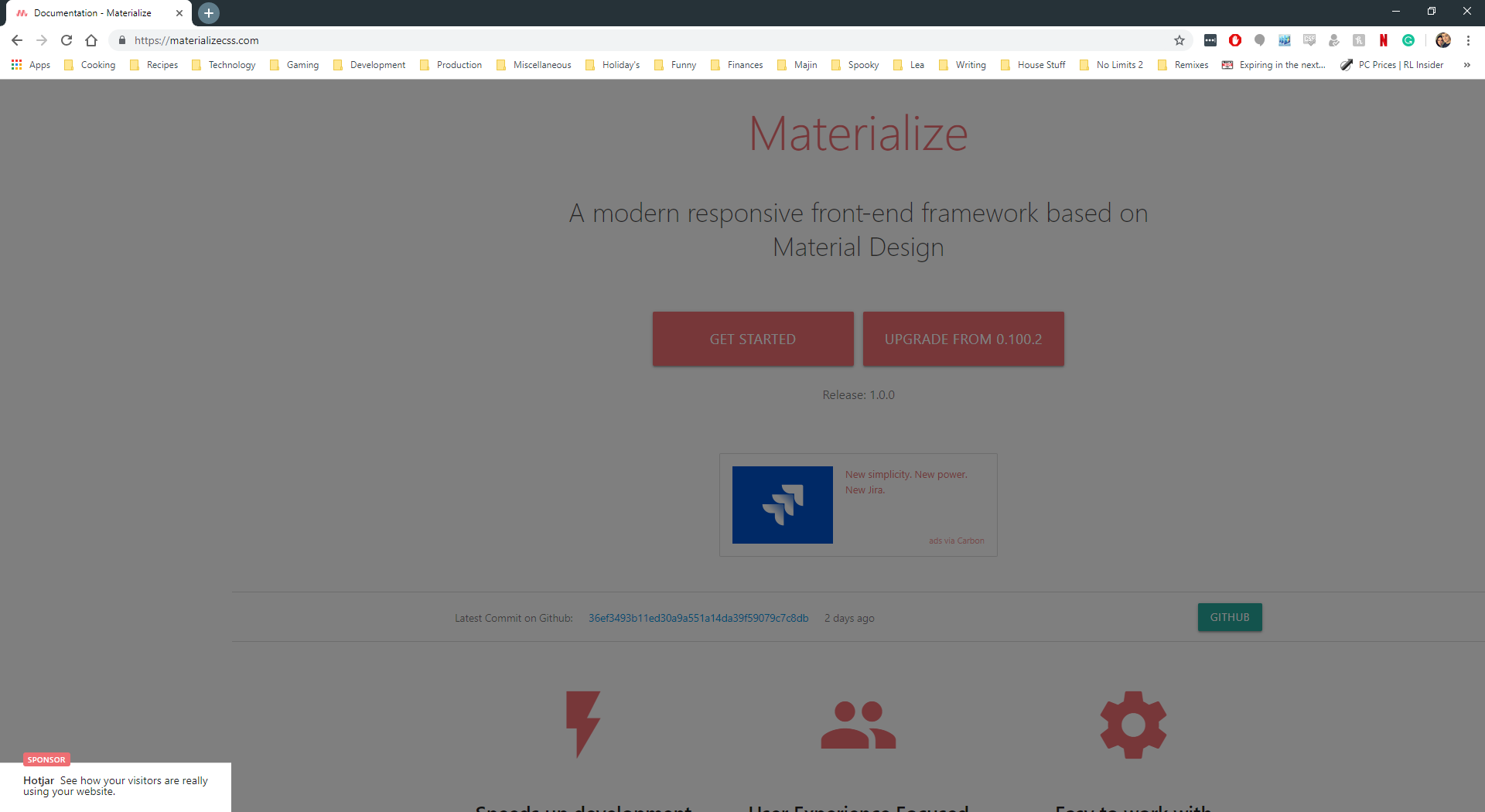Open the Jira ad logo image
The width and height of the screenshot is (1485, 812).
tap(783, 504)
